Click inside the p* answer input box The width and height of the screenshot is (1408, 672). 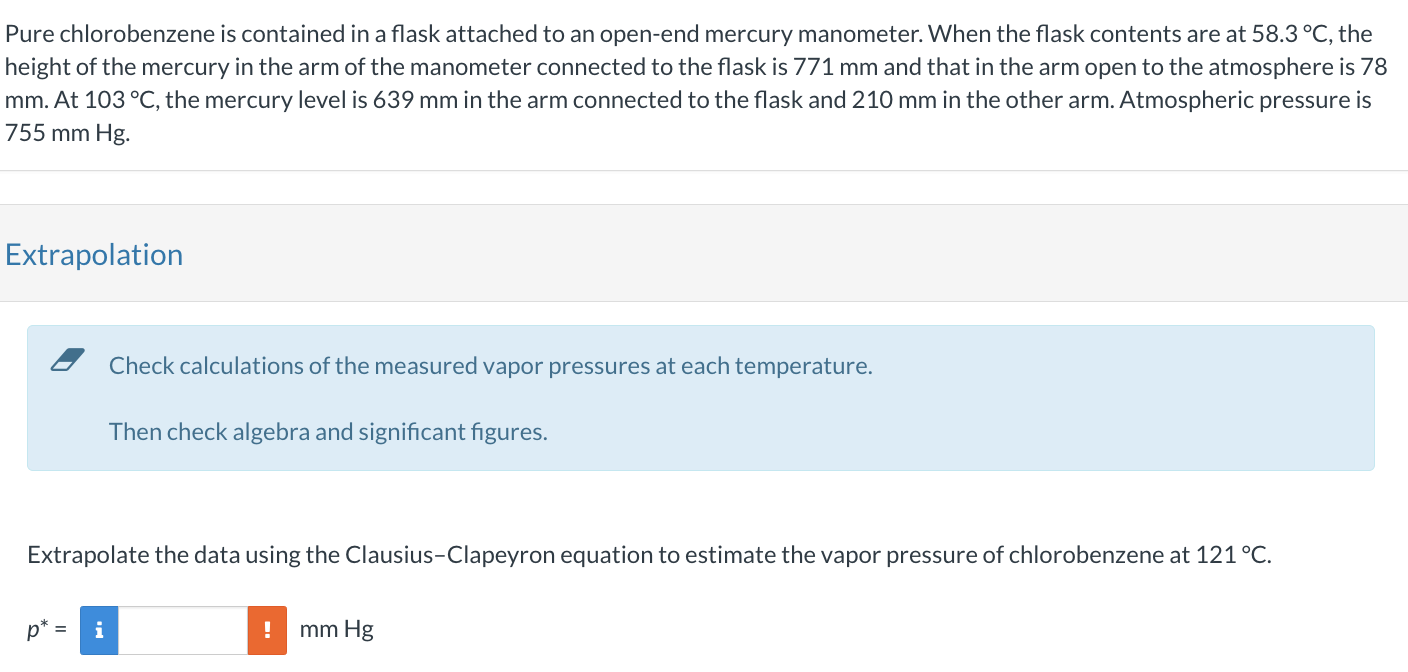183,630
